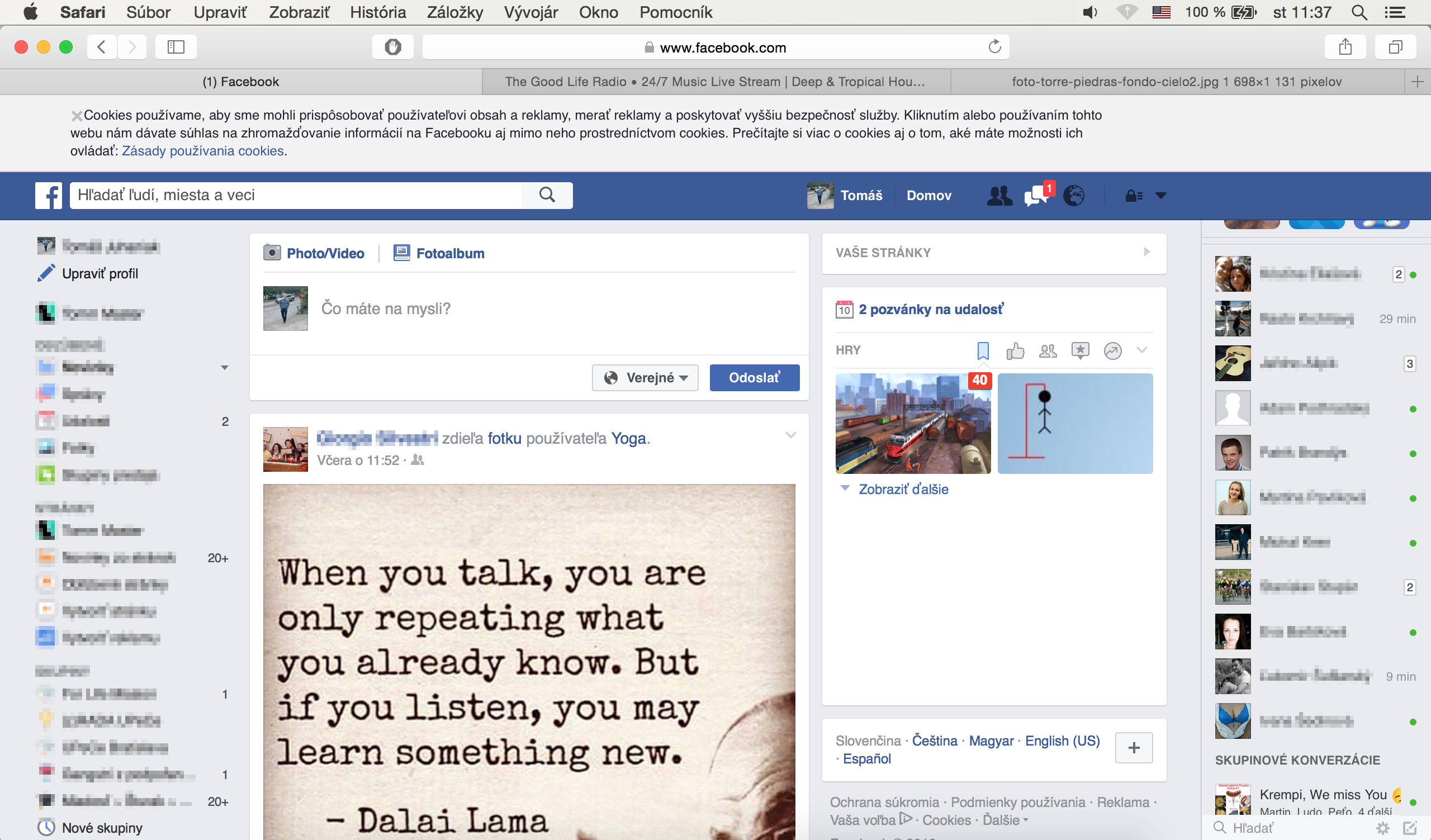Open the account menu dropdown arrow
The image size is (1431, 840).
point(1161,196)
